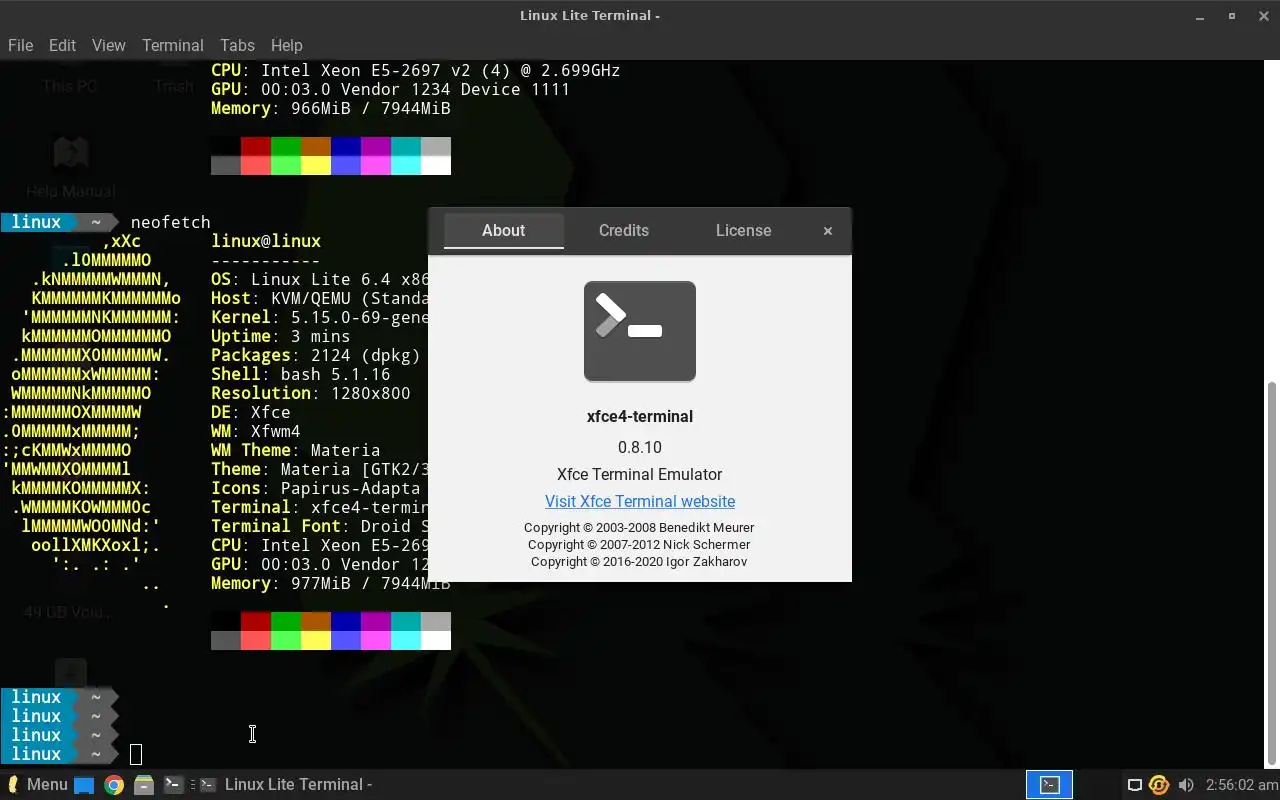Viewport: 1280px width, 800px height.
Task: Click the blue show desktop icon
Action: click(84, 785)
